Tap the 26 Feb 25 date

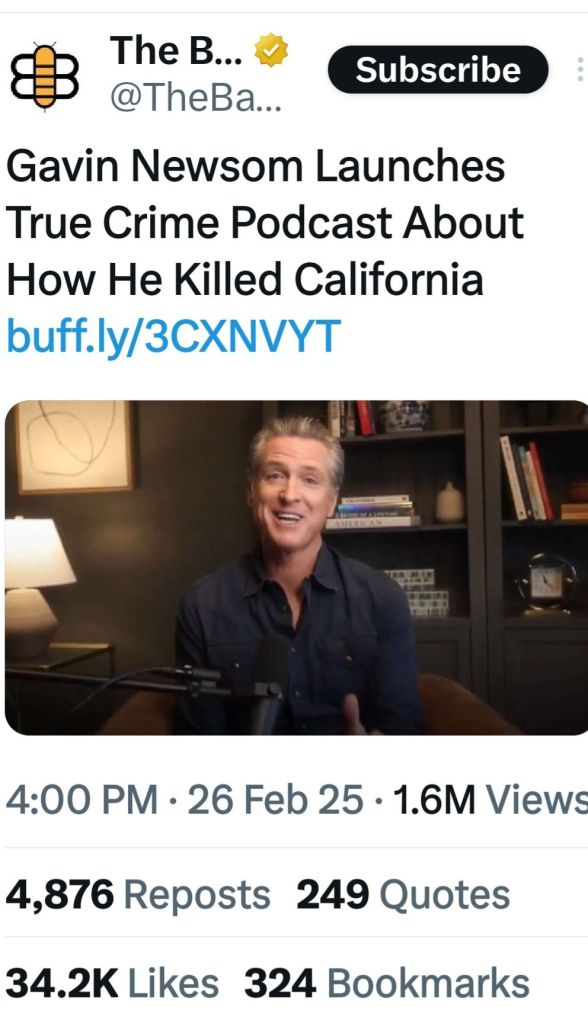point(275,799)
